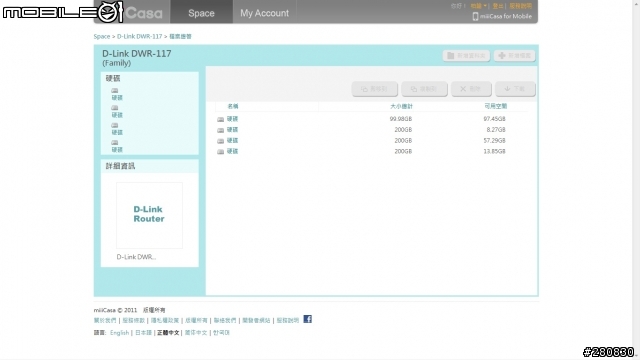Sort by the 大小總計 total size header

(401, 106)
